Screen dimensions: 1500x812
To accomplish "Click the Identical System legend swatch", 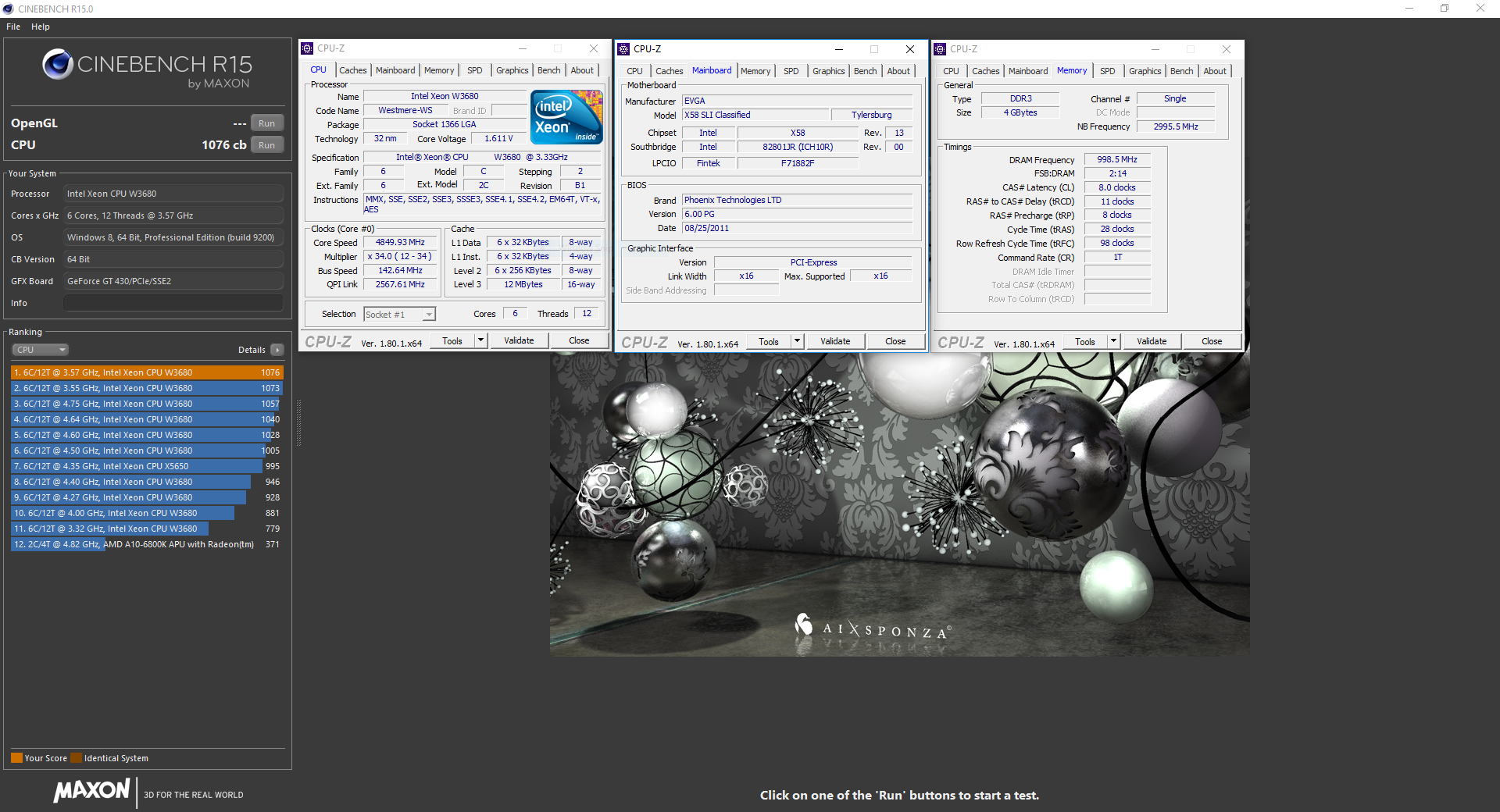I will [x=76, y=757].
